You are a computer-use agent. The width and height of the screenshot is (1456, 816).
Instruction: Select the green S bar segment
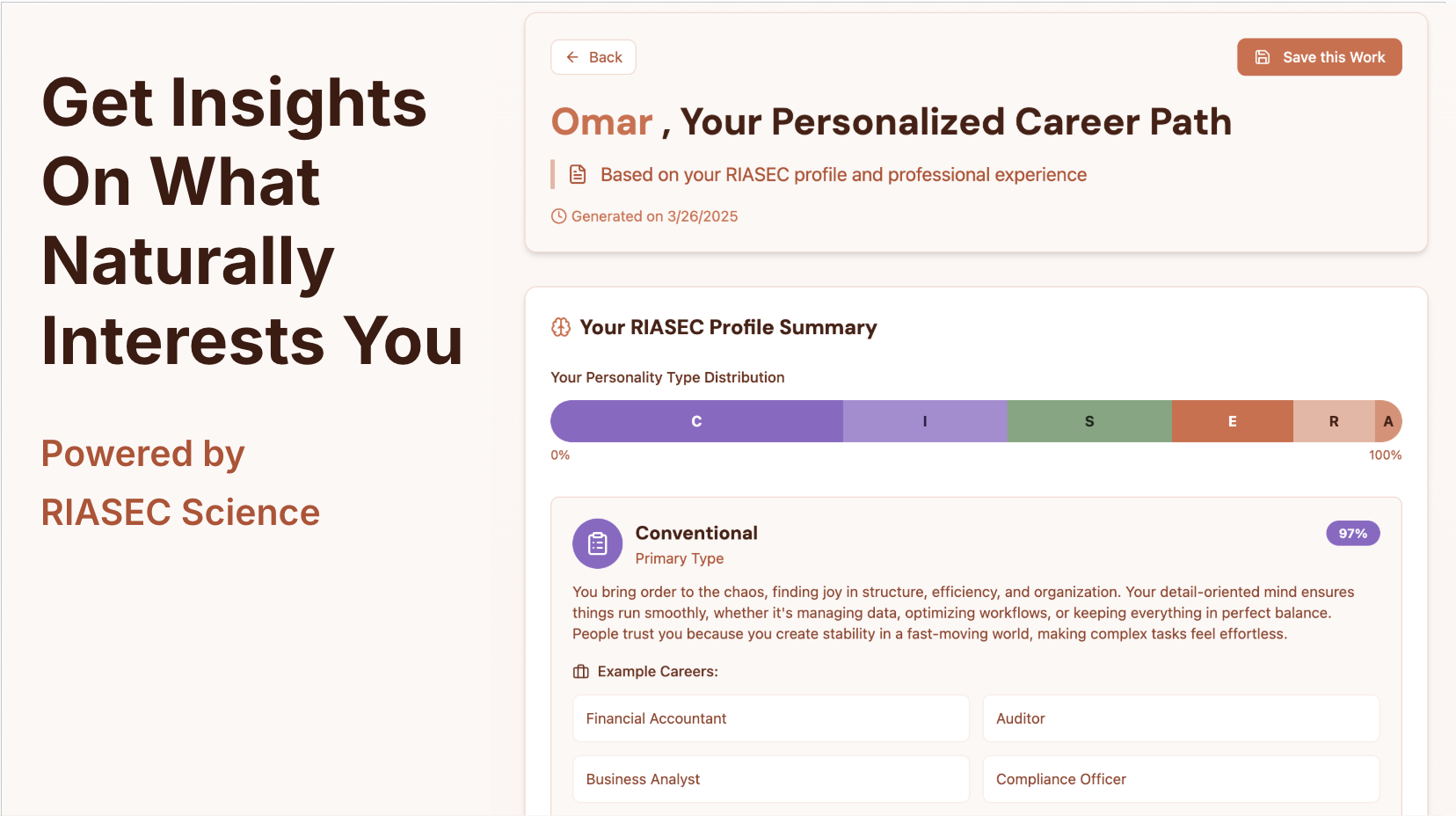tap(1089, 421)
